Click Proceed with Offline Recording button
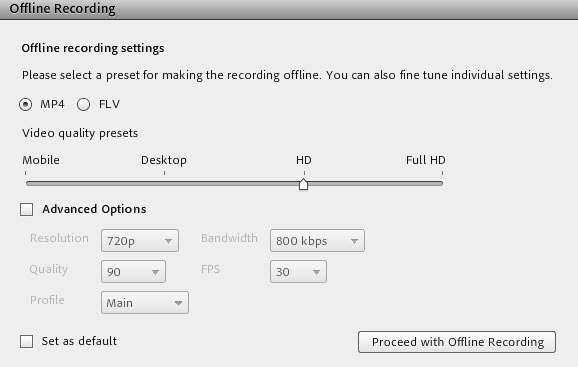Screen dimensions: 578x367 (x=457, y=342)
